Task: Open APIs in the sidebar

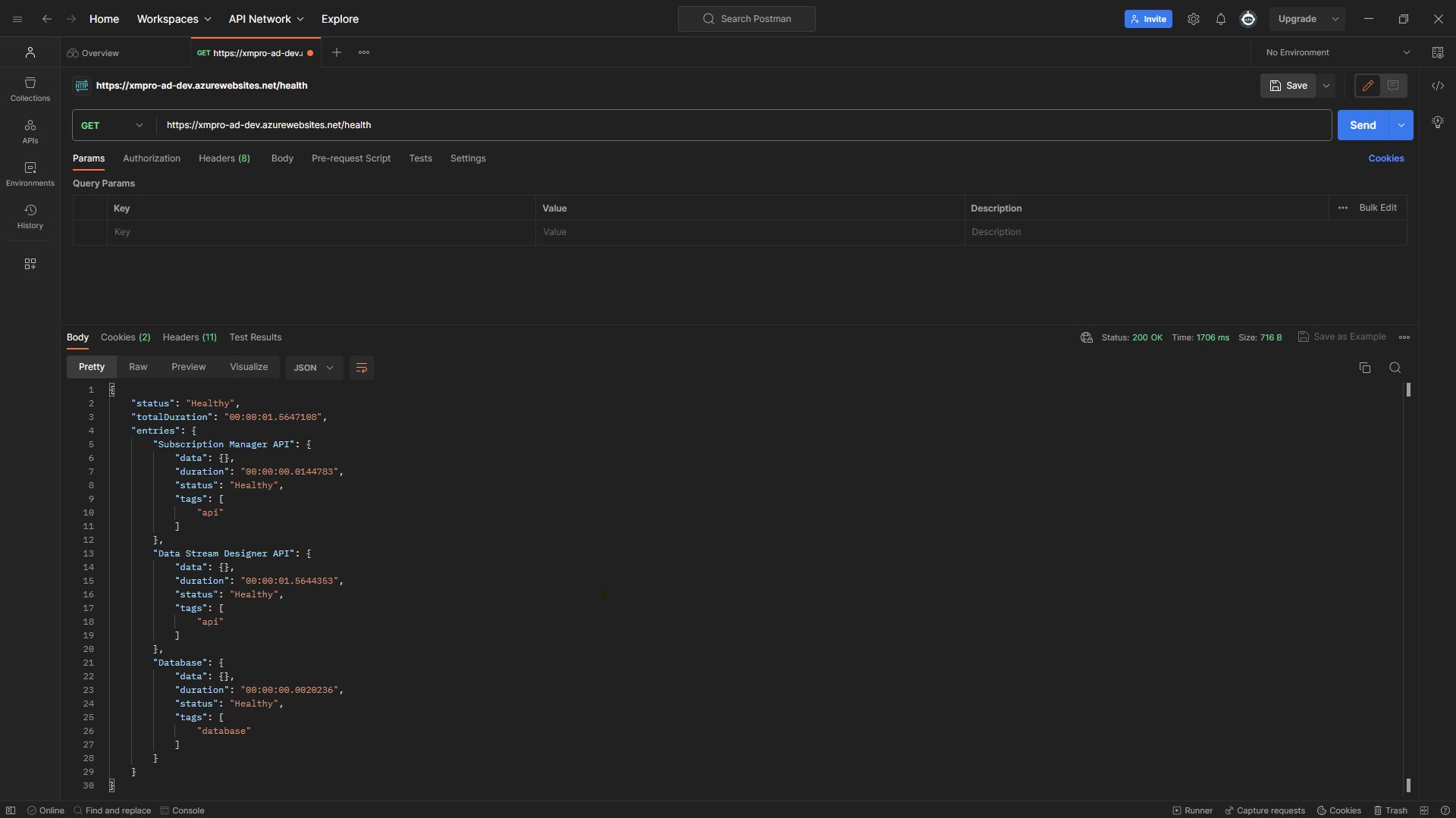Action: [x=30, y=131]
